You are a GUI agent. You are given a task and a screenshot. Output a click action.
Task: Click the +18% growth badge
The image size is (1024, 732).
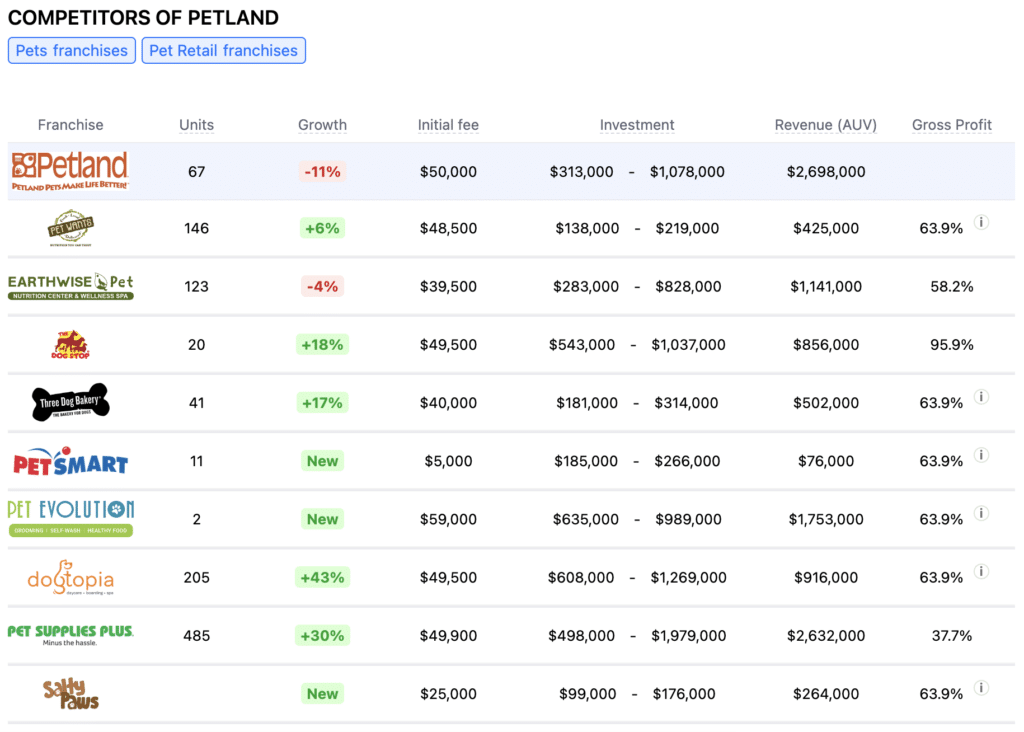click(x=323, y=344)
